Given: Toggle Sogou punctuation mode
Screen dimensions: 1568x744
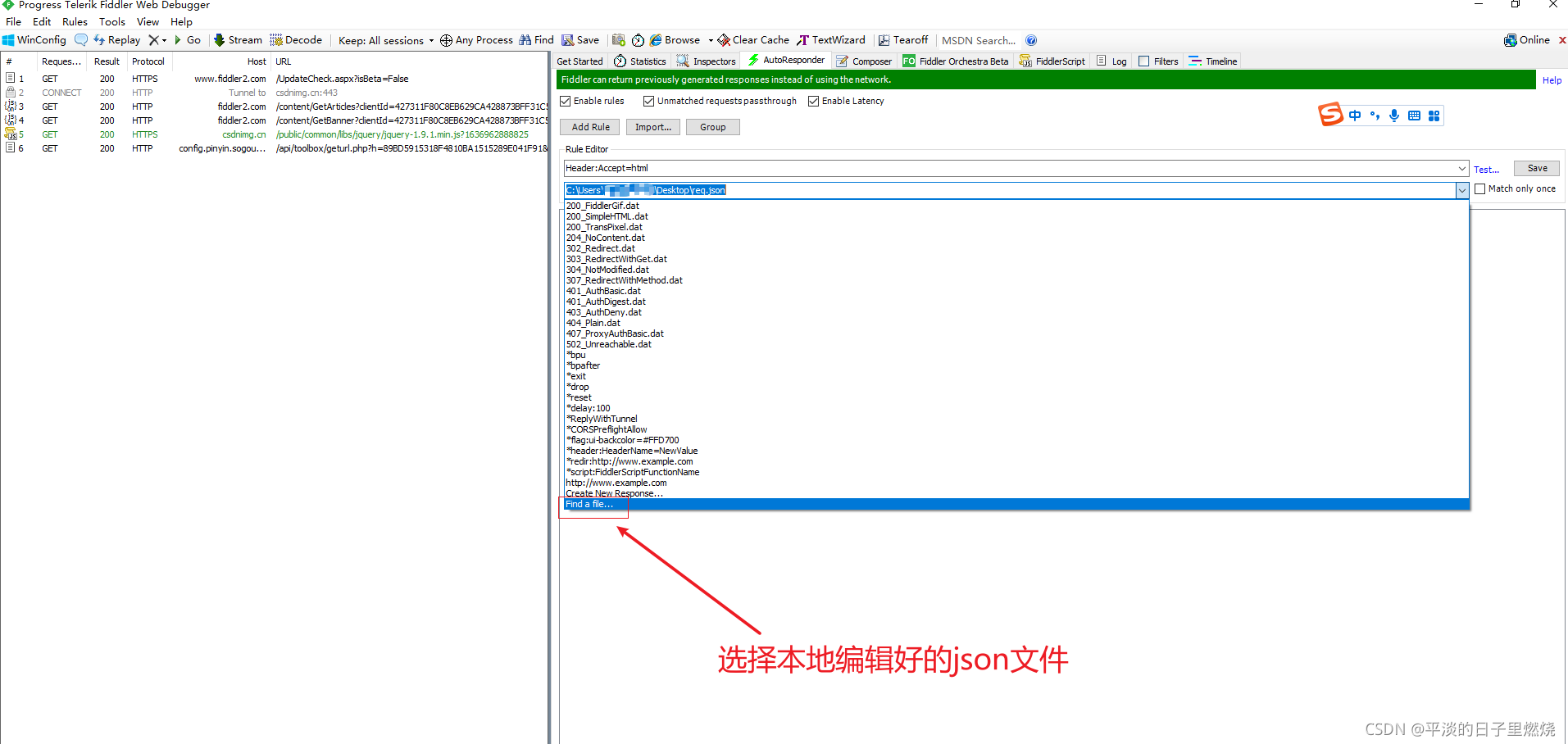Looking at the screenshot, I should click(1375, 116).
